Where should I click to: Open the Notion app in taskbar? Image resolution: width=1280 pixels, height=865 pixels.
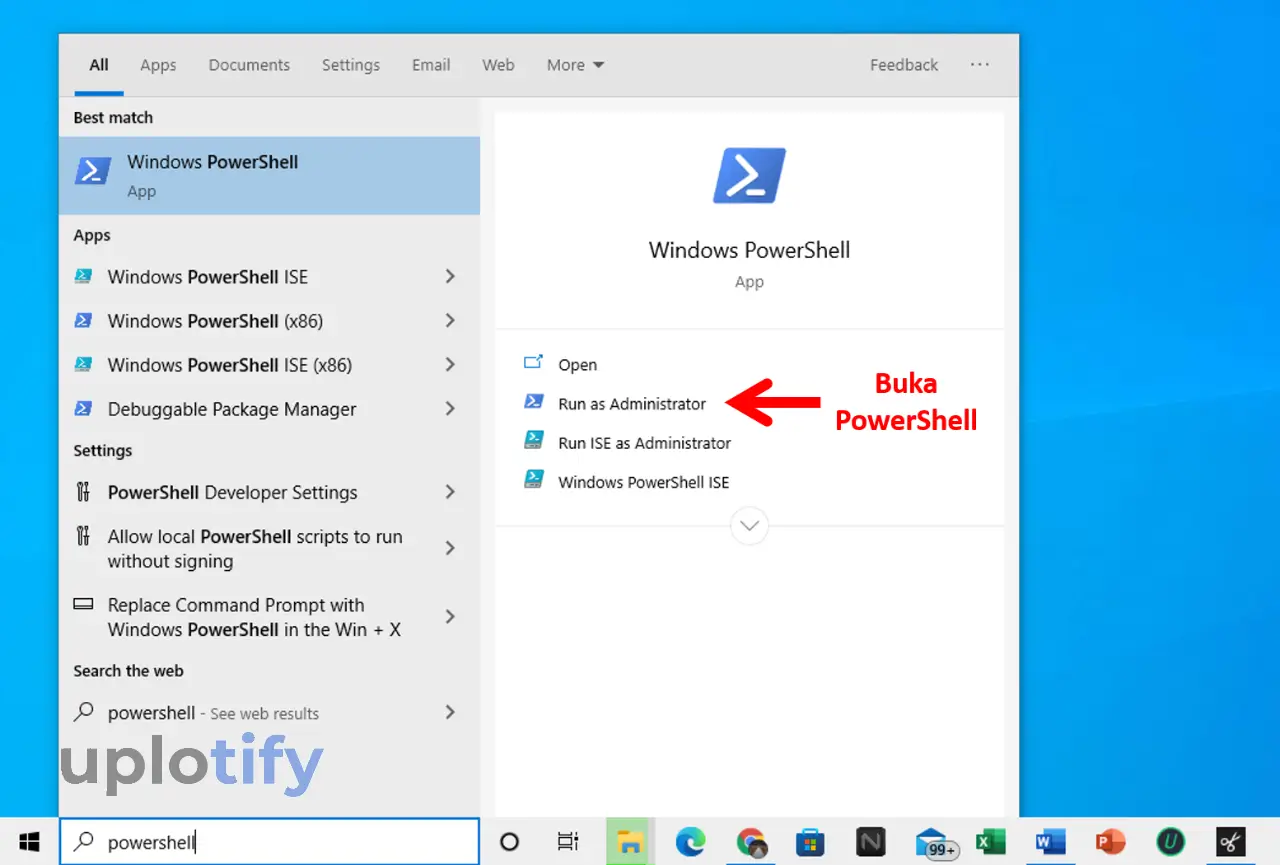click(x=871, y=842)
